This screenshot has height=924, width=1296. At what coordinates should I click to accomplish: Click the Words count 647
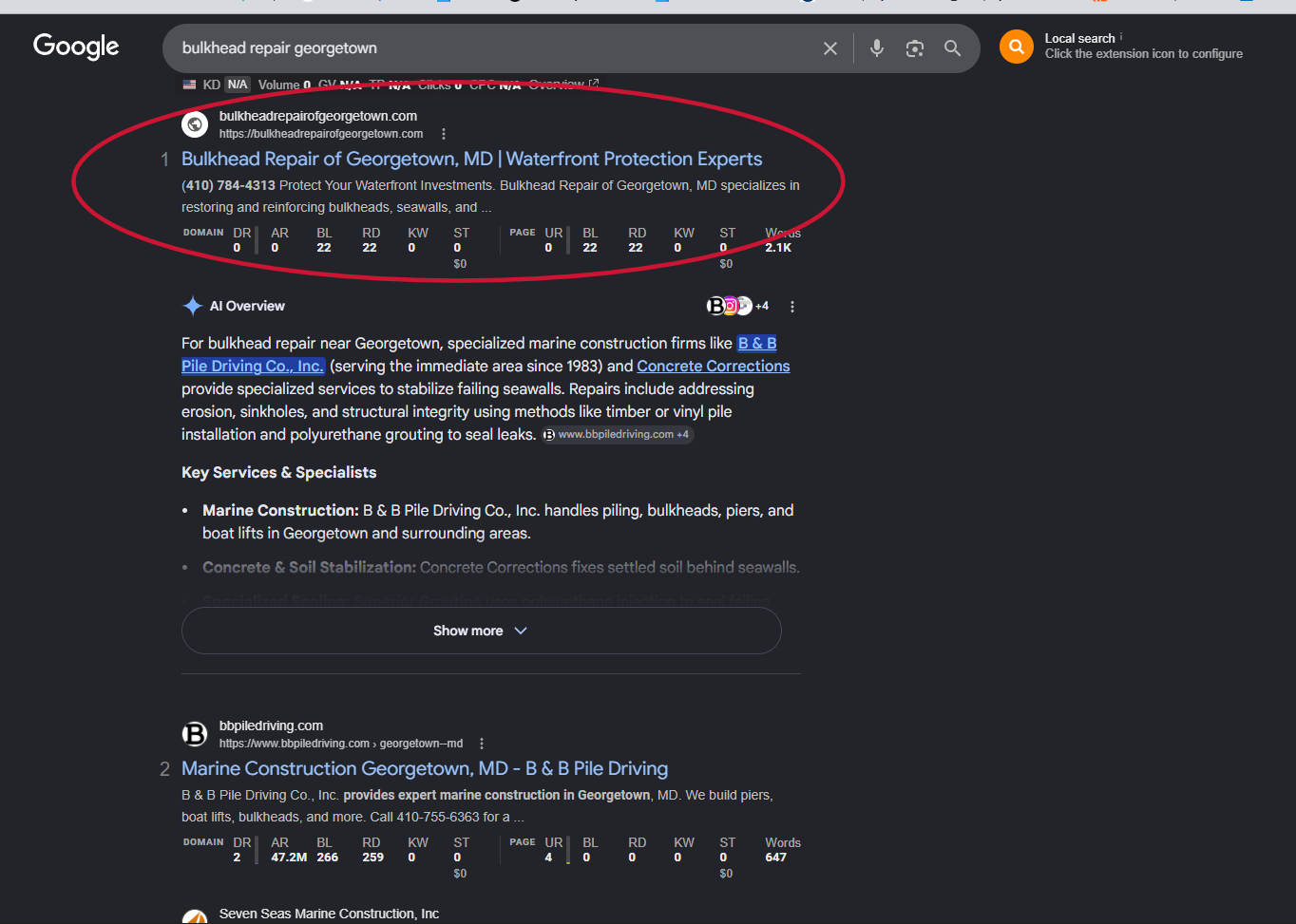tap(776, 858)
